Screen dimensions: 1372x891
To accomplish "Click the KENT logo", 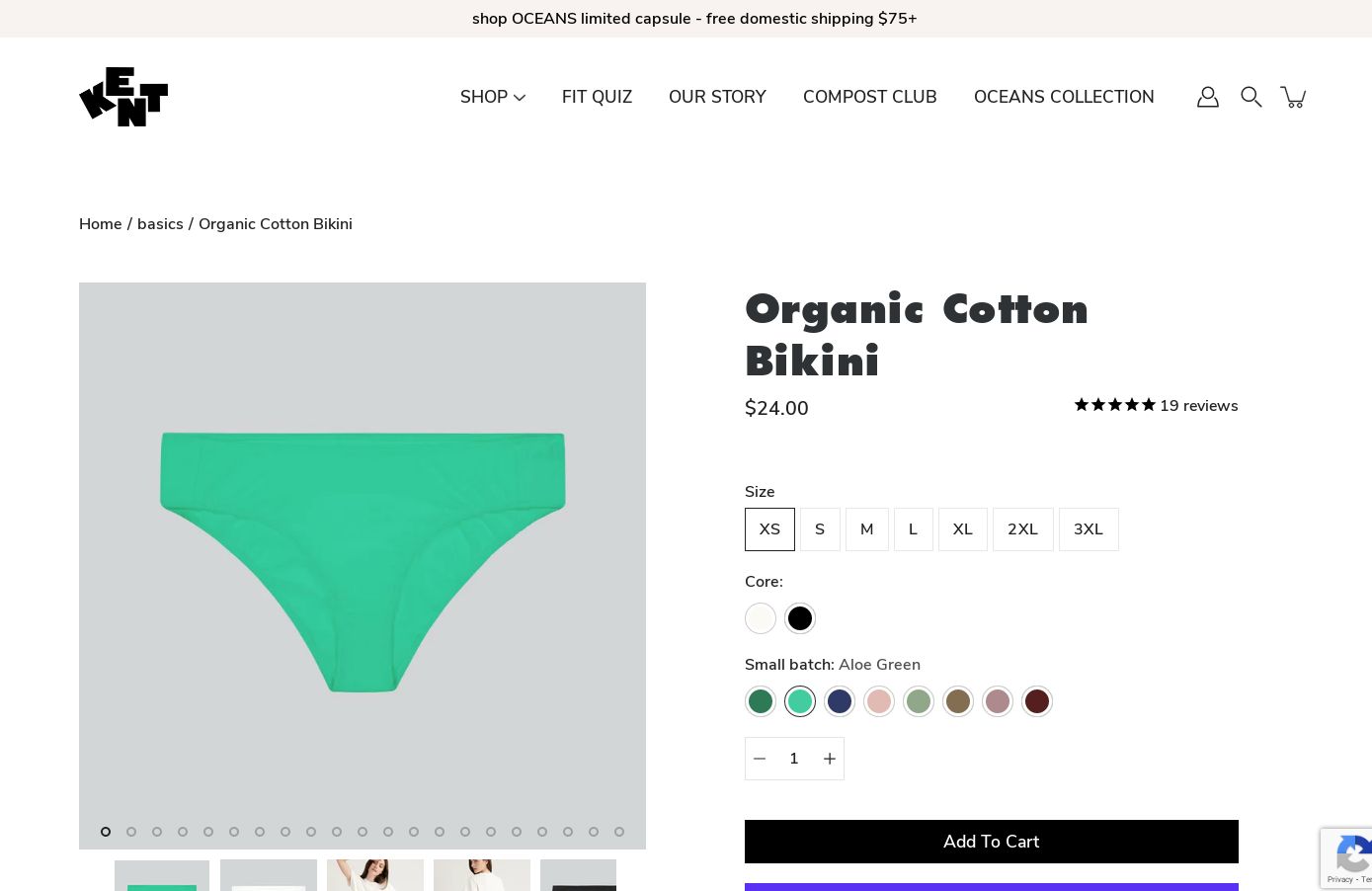I will (x=123, y=97).
